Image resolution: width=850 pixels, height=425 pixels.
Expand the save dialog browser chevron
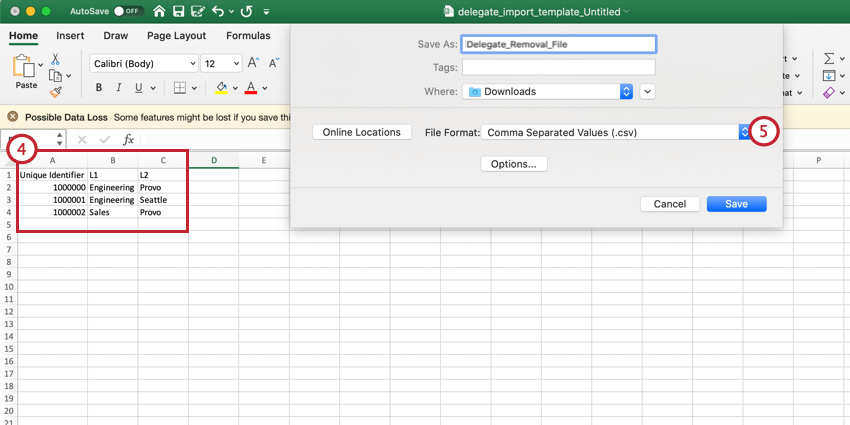click(x=648, y=91)
